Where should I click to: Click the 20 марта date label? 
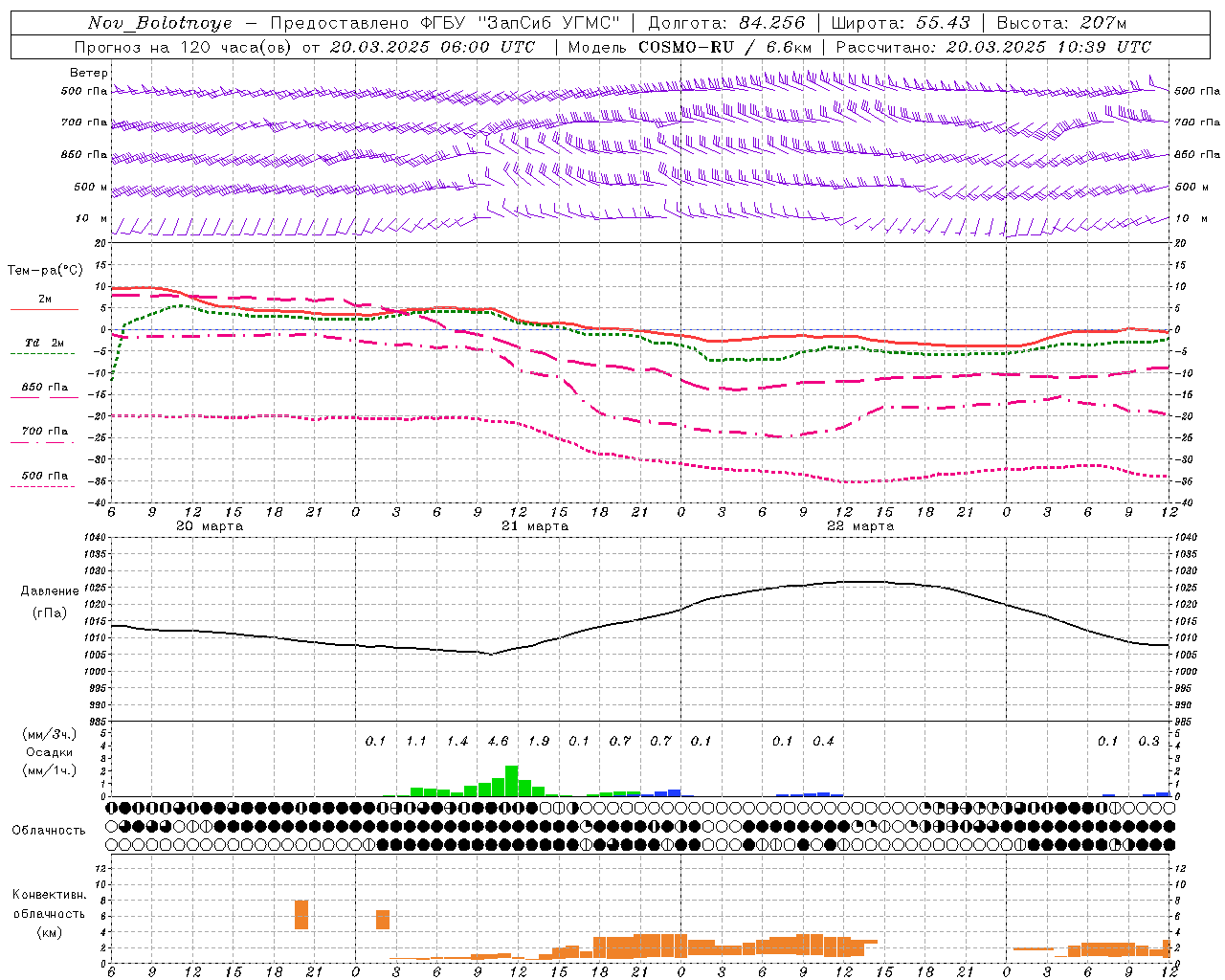(210, 525)
